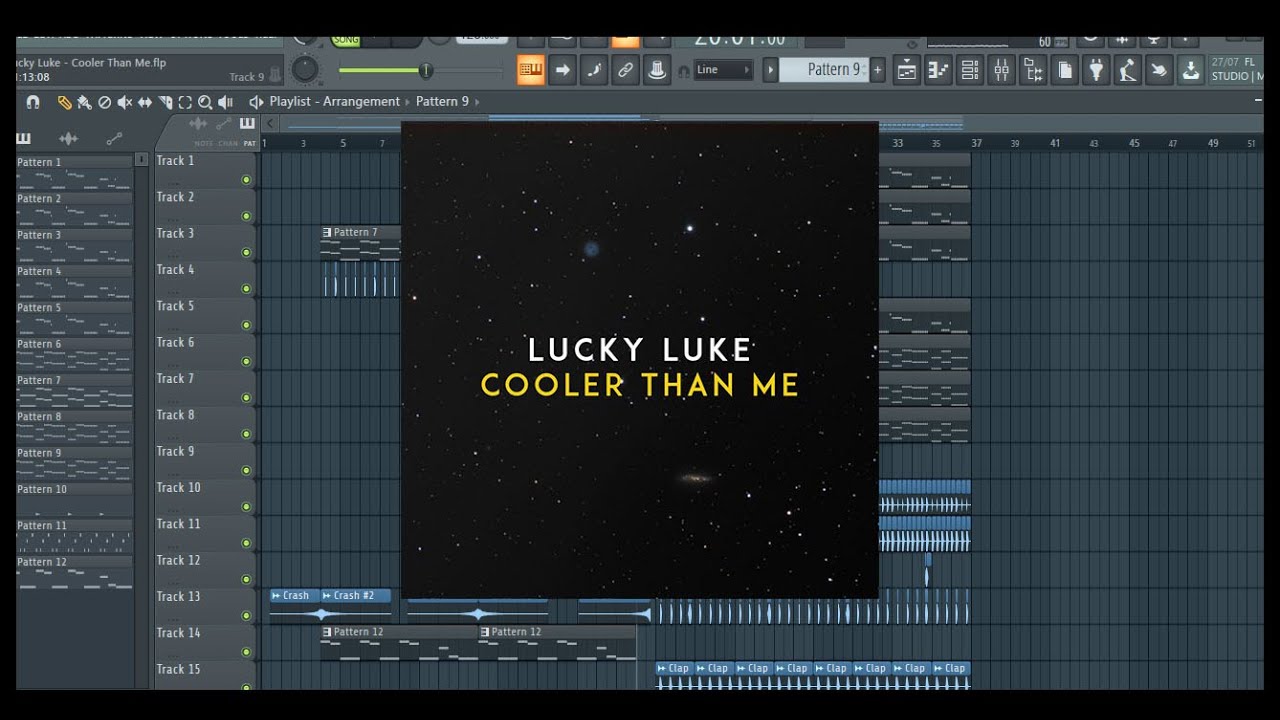Click the plus button next to Pattern 9

(878, 70)
